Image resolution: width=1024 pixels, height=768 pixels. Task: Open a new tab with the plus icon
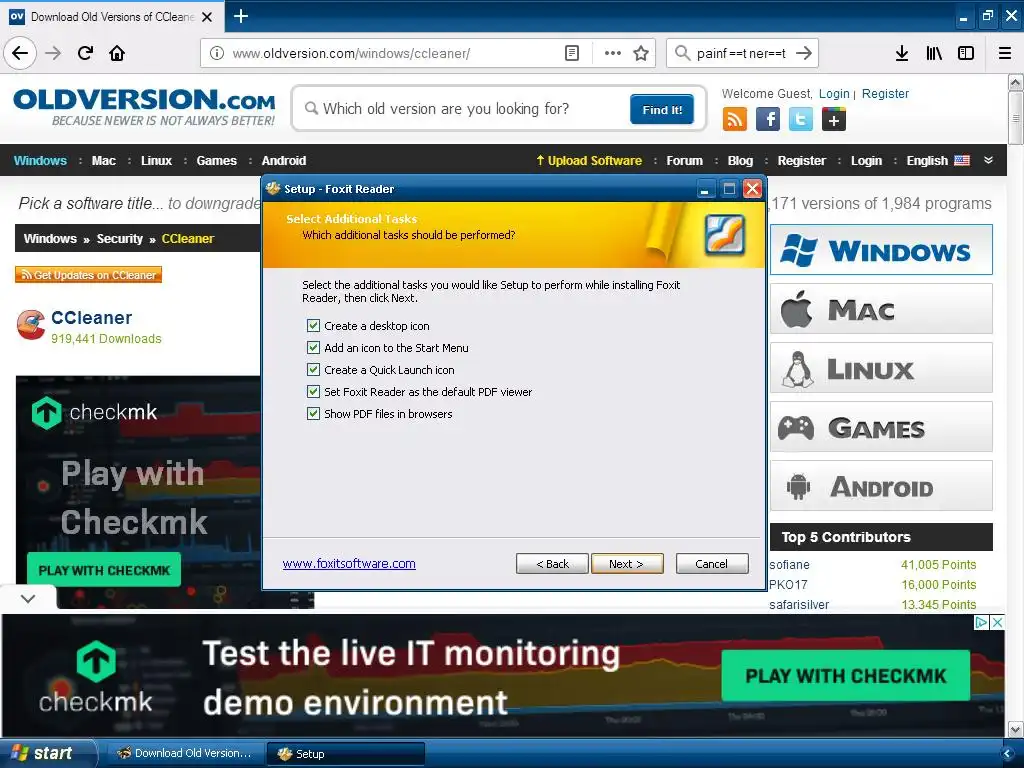[x=240, y=16]
